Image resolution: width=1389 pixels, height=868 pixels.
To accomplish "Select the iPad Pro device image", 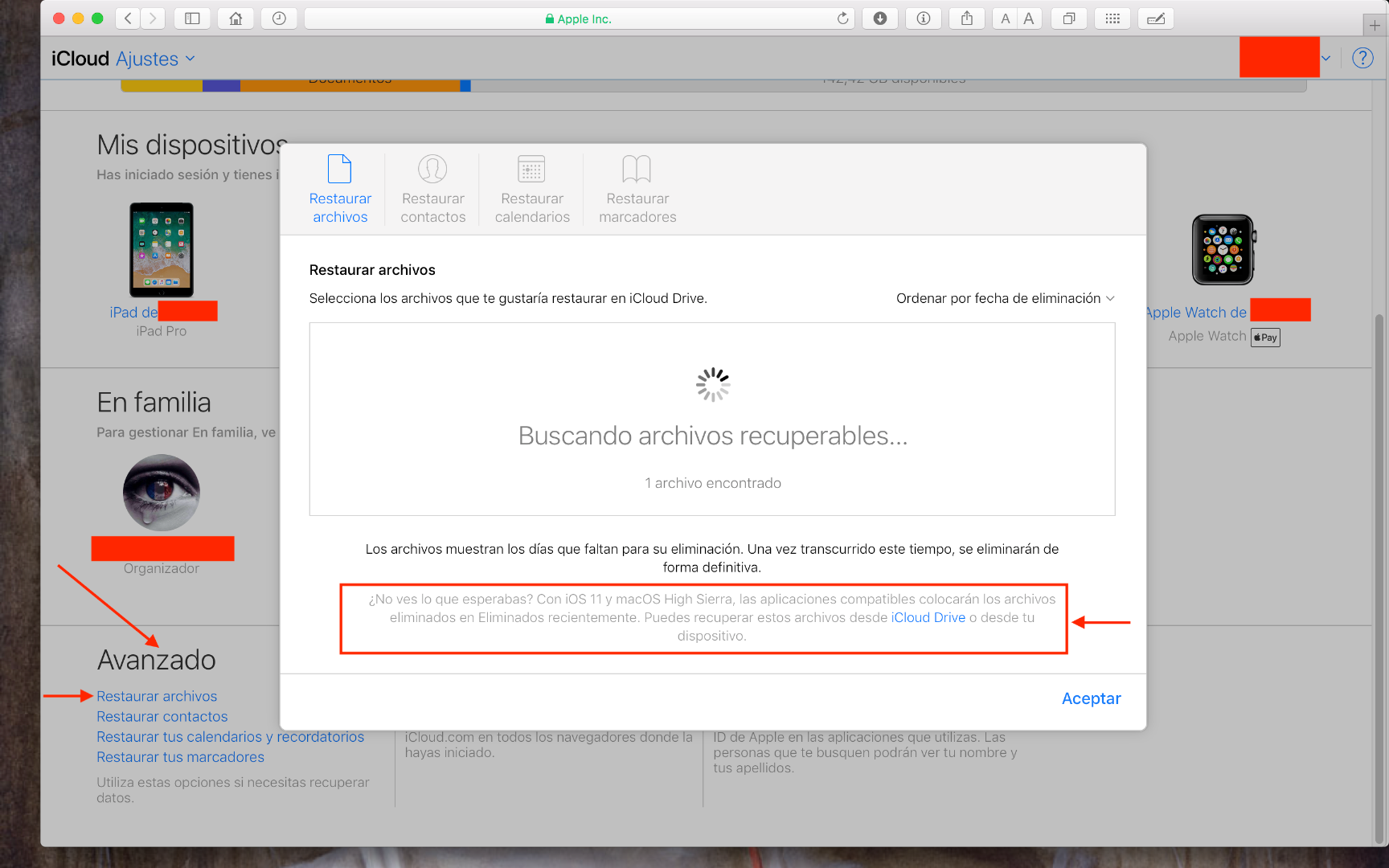I will click(162, 250).
